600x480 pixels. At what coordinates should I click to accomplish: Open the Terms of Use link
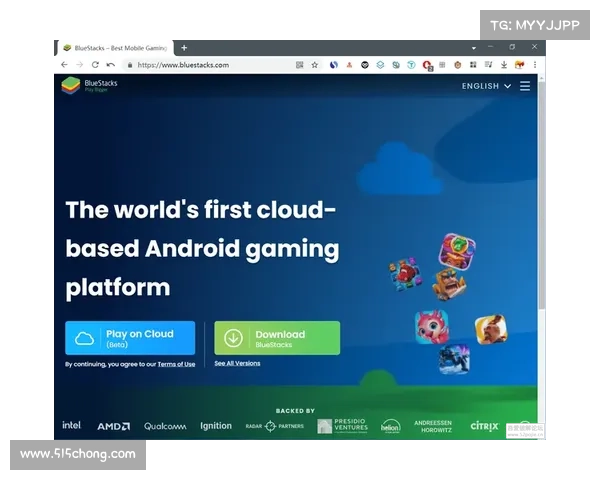[176, 364]
